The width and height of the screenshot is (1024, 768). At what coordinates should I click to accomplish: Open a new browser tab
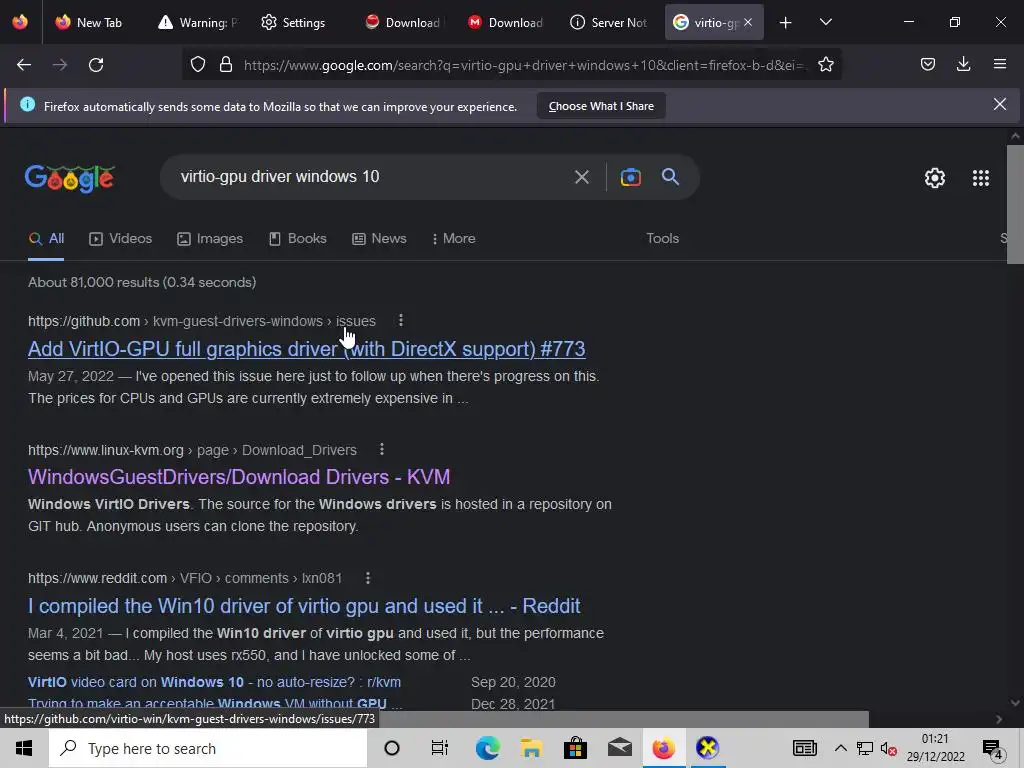pyautogui.click(x=786, y=23)
